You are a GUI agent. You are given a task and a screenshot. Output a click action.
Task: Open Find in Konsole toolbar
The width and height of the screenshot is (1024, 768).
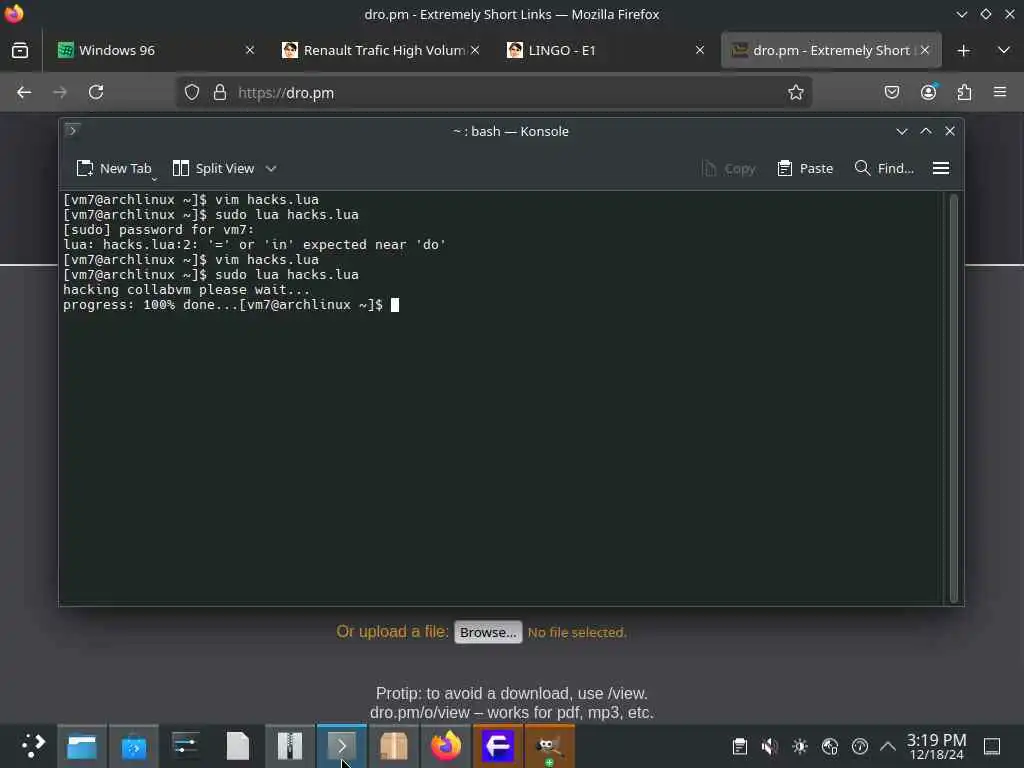click(x=884, y=168)
